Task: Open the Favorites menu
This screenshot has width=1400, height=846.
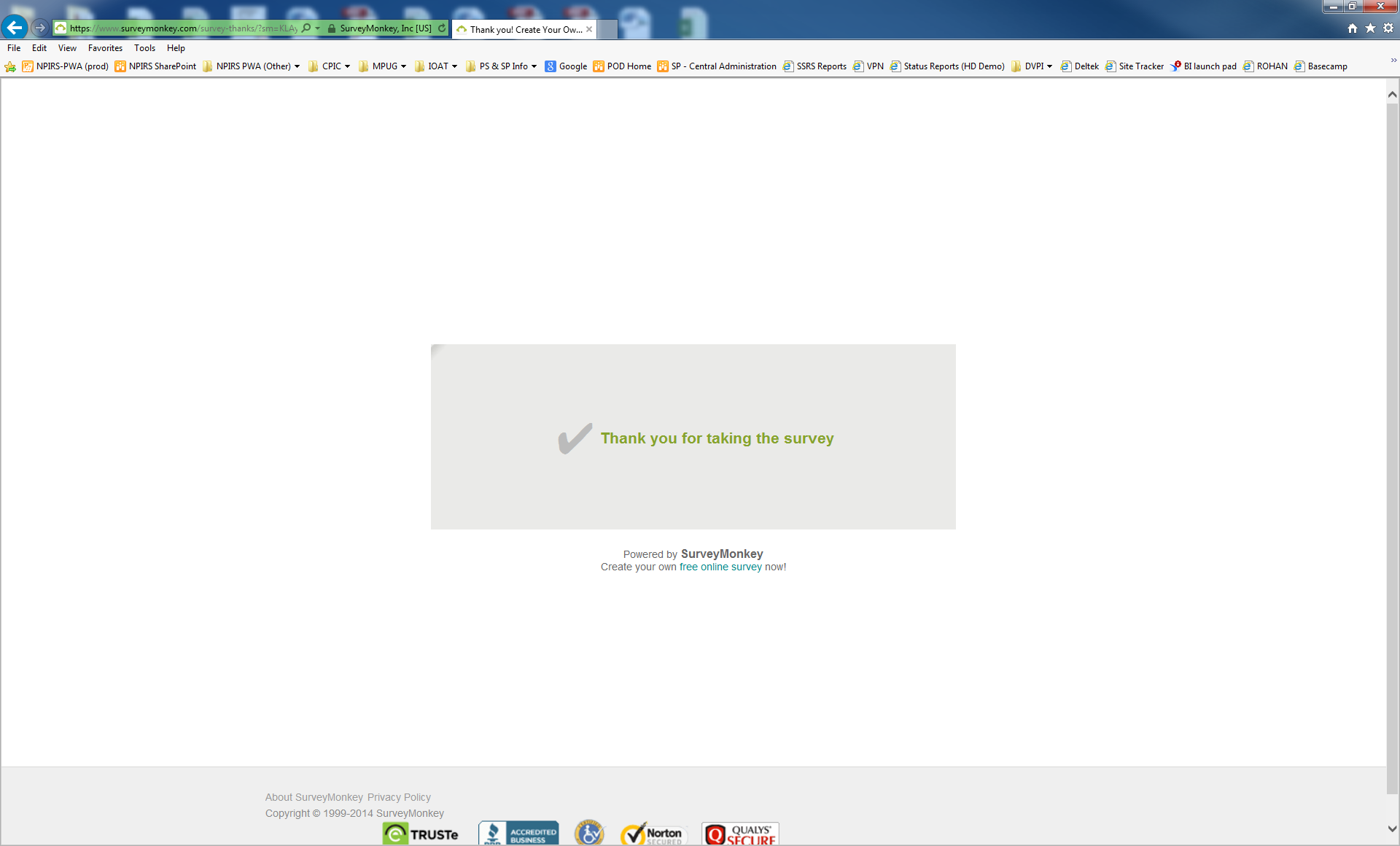Action: [x=105, y=48]
